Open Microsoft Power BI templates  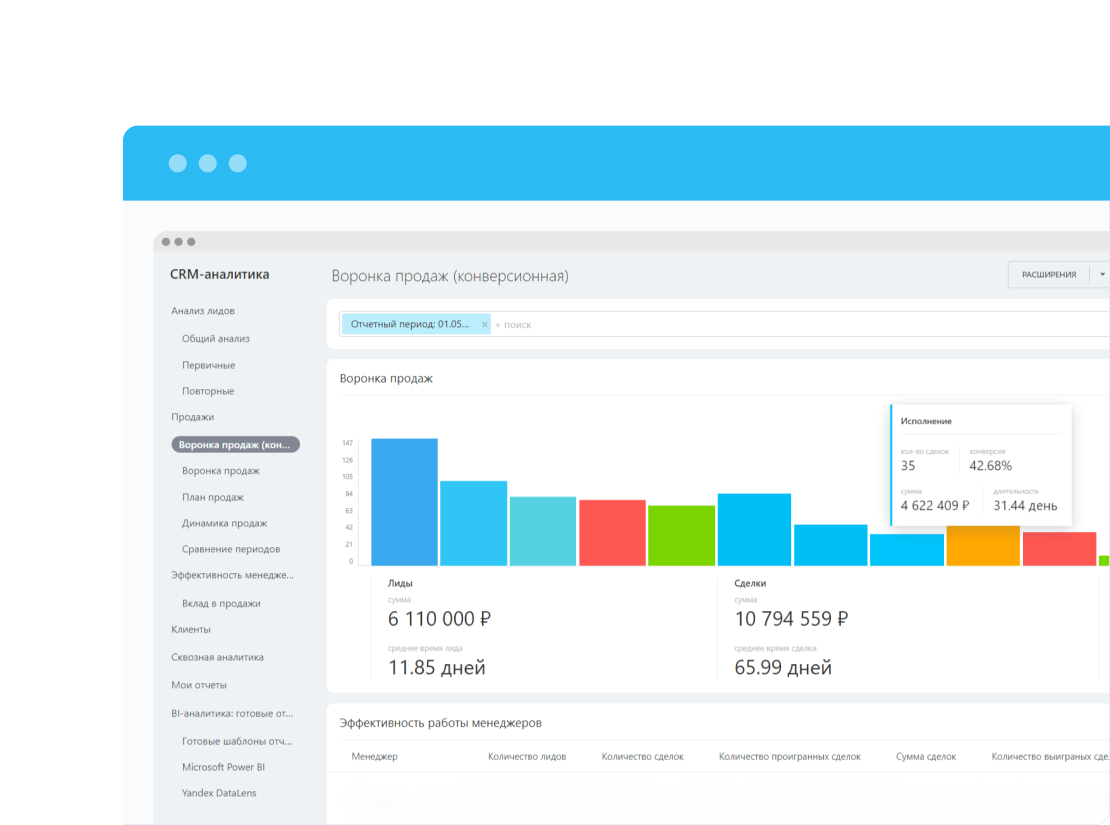coord(223,767)
